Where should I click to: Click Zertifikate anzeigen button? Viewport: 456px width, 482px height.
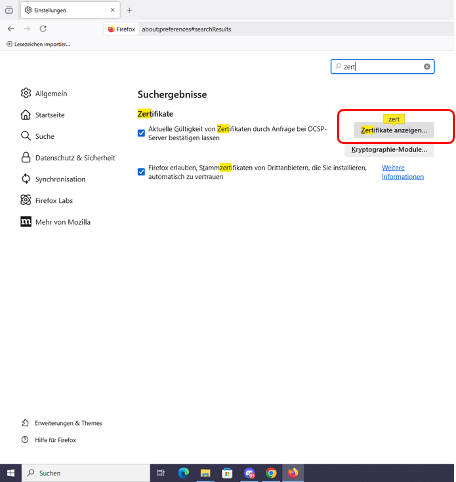click(x=394, y=130)
